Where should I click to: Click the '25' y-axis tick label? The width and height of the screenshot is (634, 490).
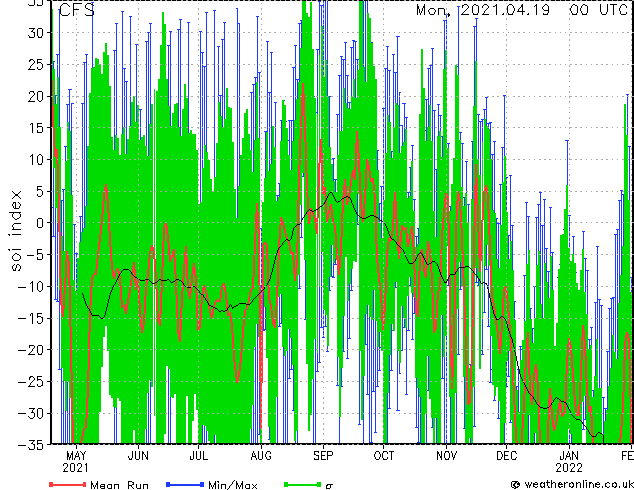[35, 64]
